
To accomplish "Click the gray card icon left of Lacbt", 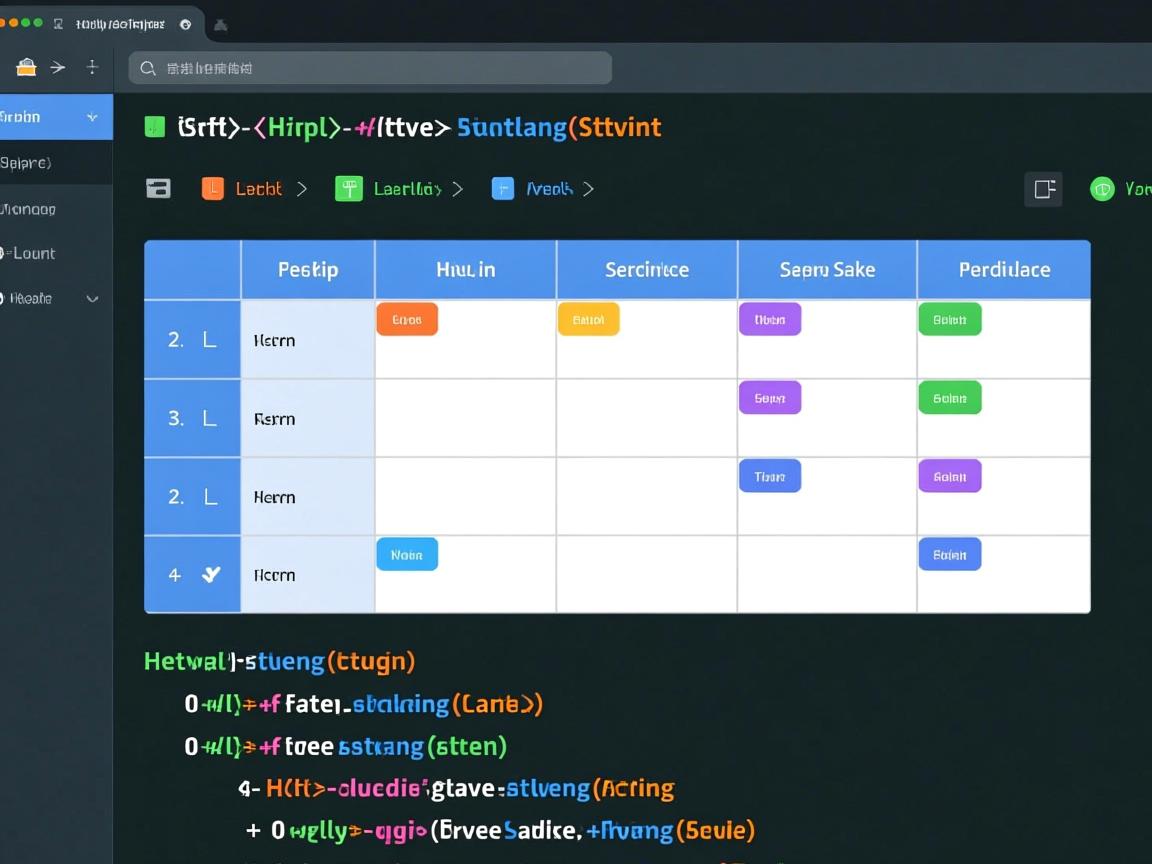I will click(x=159, y=188).
